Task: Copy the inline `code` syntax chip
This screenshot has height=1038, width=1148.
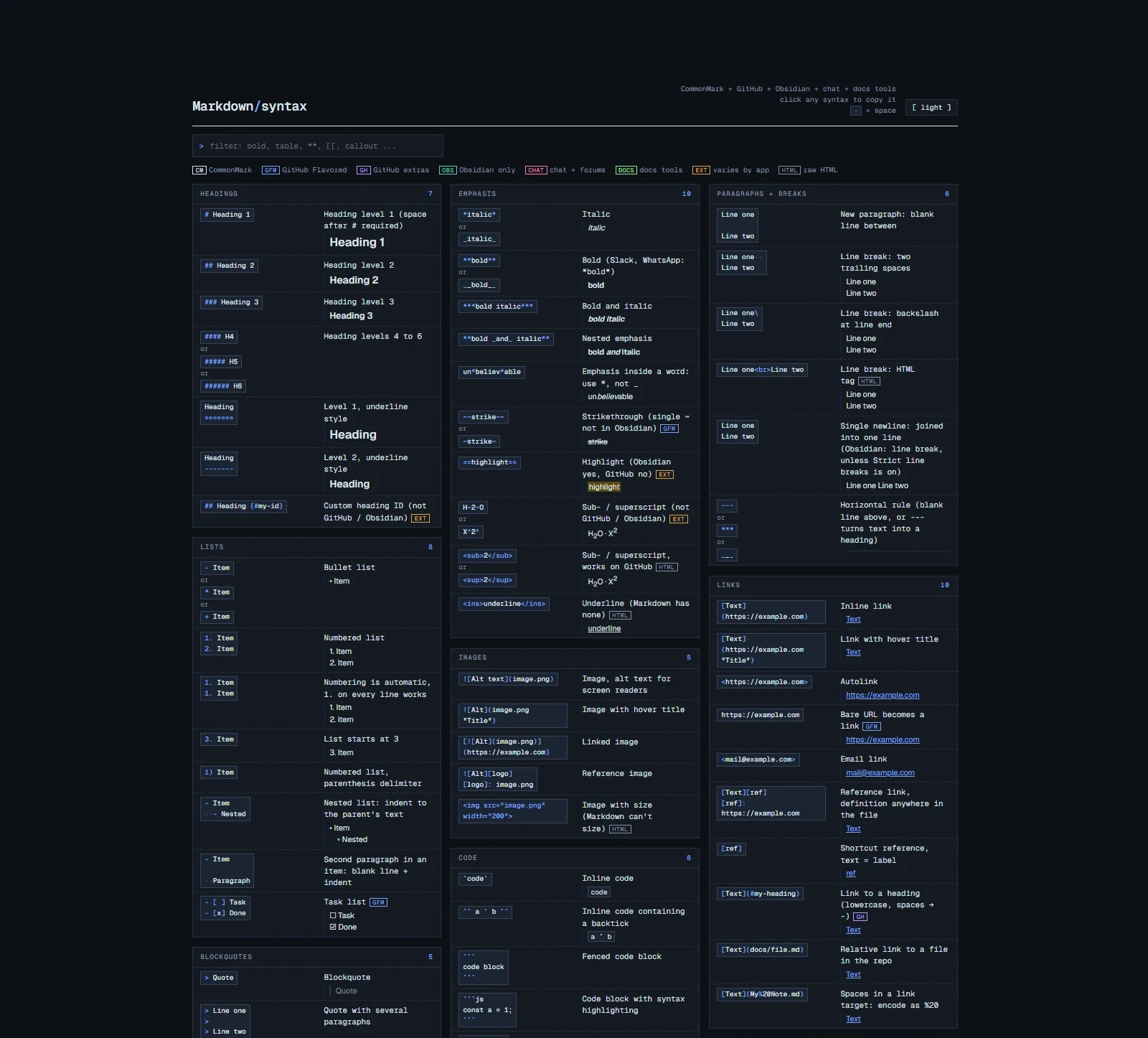Action: pos(475,879)
